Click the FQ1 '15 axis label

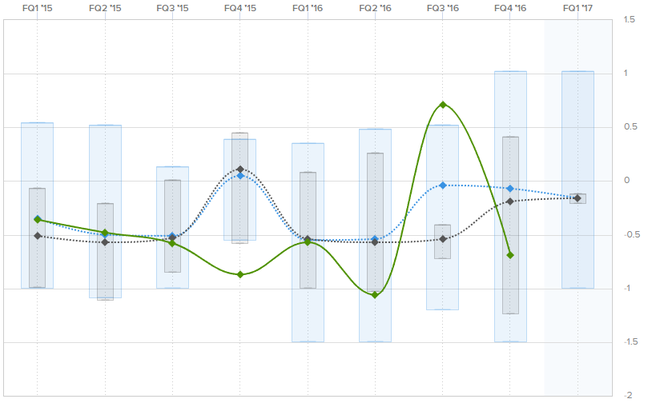click(37, 8)
